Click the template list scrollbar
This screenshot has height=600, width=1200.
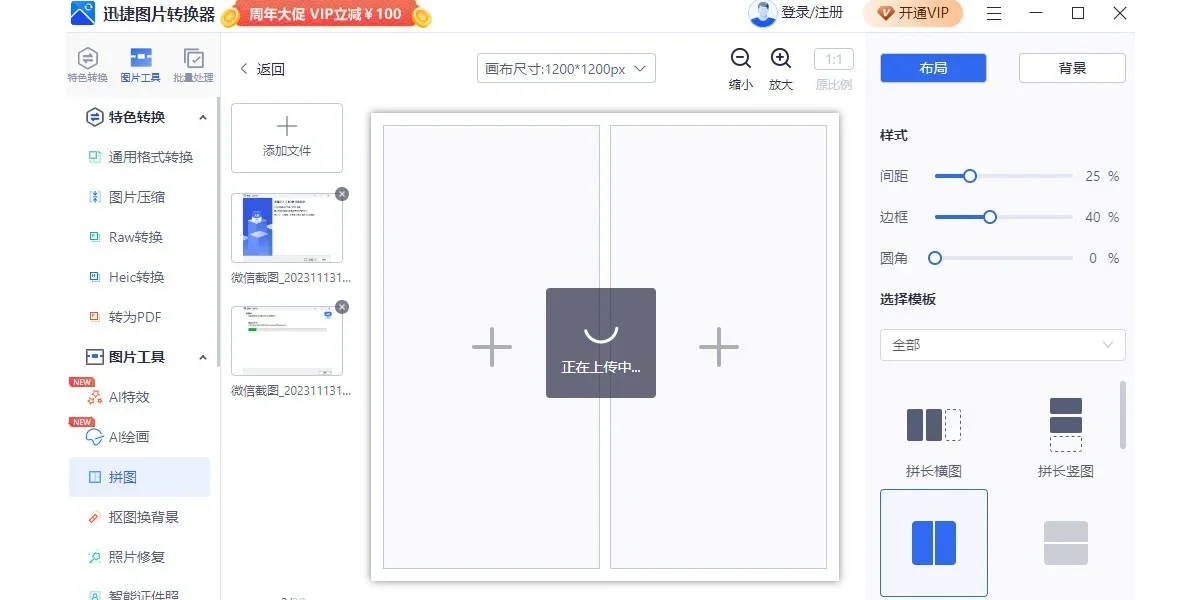click(1123, 415)
